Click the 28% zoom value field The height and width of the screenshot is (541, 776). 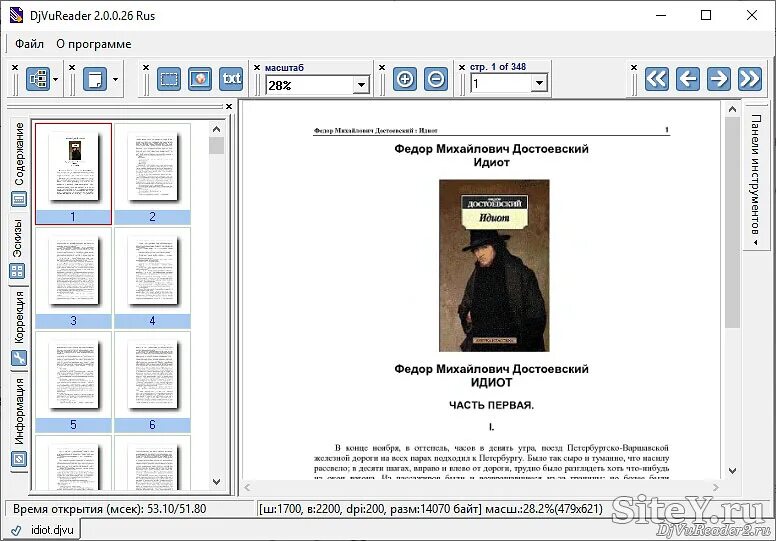(x=310, y=85)
